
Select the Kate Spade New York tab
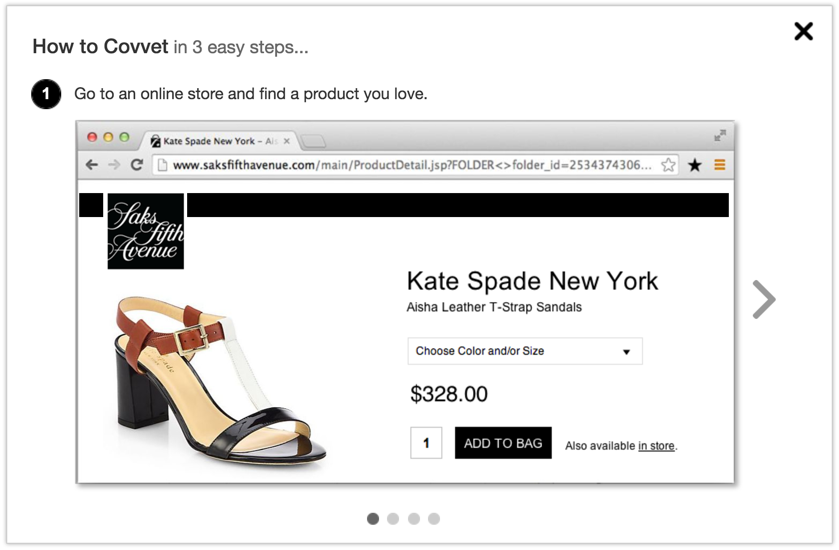point(215,142)
